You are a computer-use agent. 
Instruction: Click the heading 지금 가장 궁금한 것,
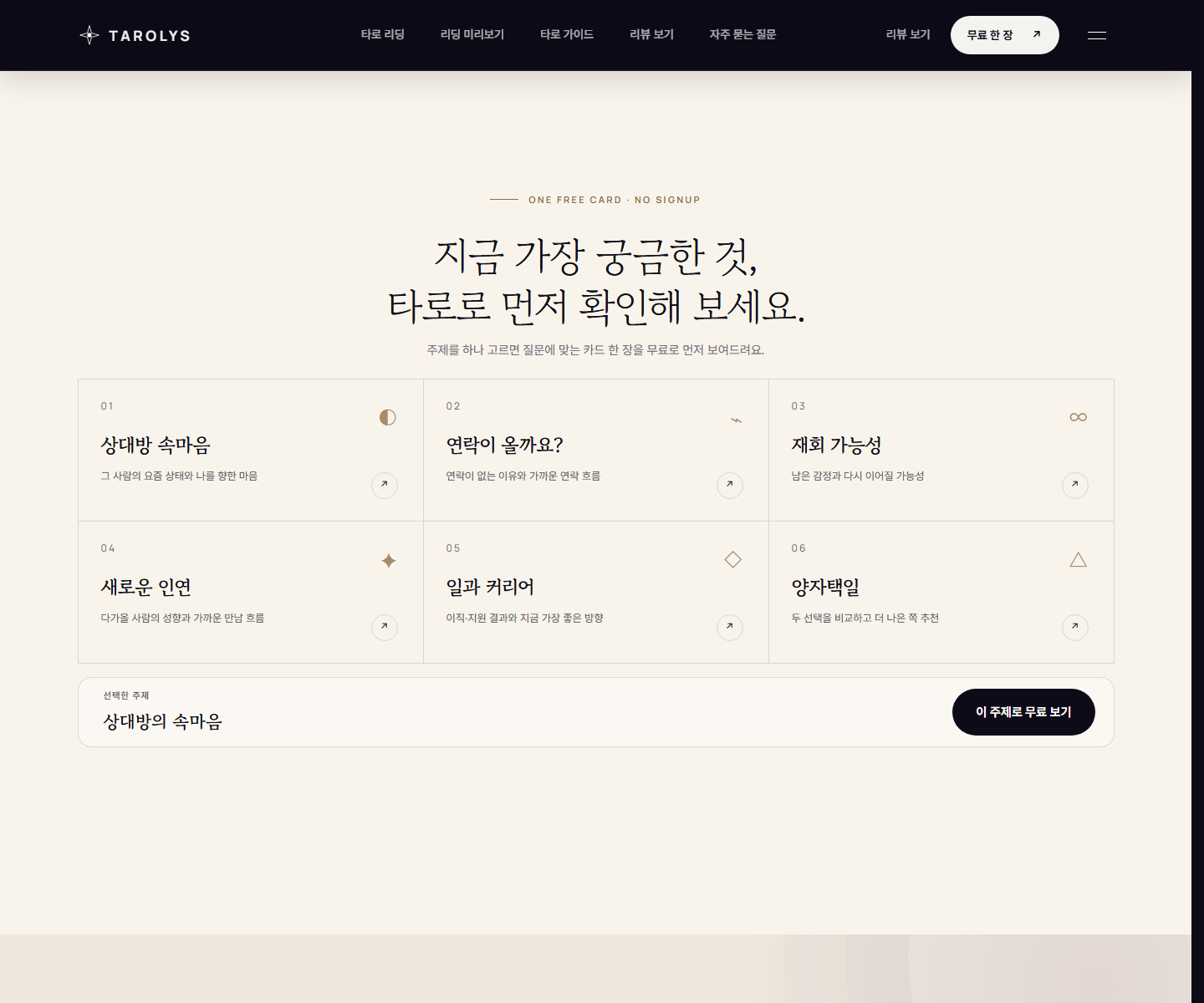596,256
